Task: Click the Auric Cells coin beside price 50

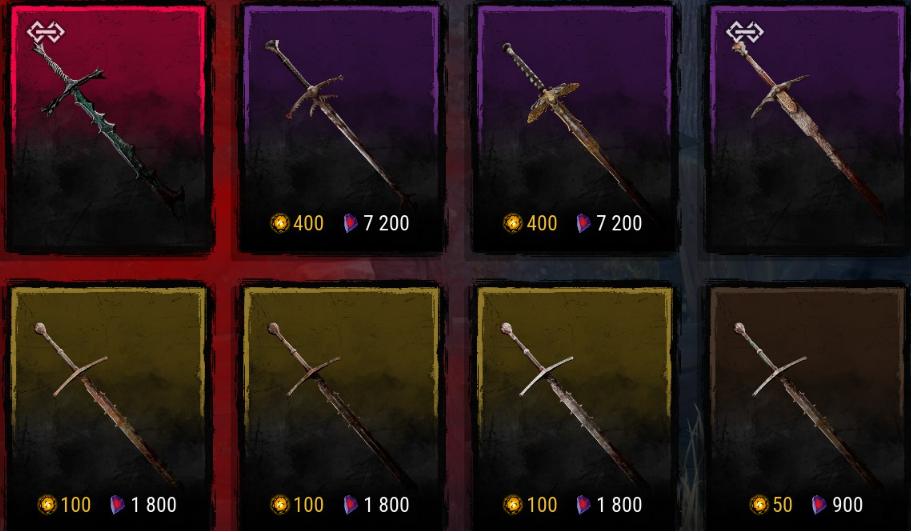Action: tap(759, 504)
